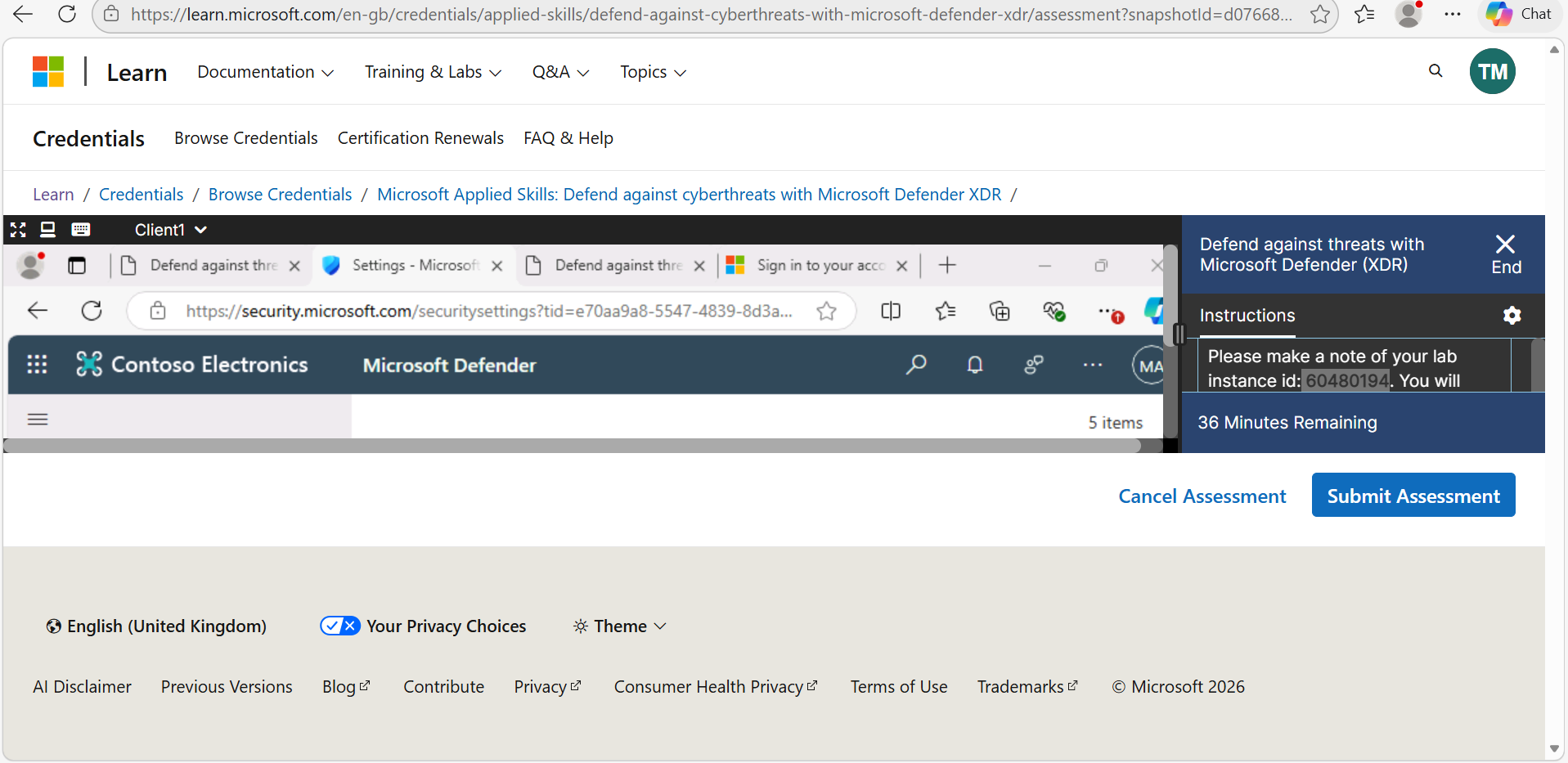Viewport: 1568px width, 763px height.
Task: Open the Contoso Electronics home logo
Action: [192, 365]
